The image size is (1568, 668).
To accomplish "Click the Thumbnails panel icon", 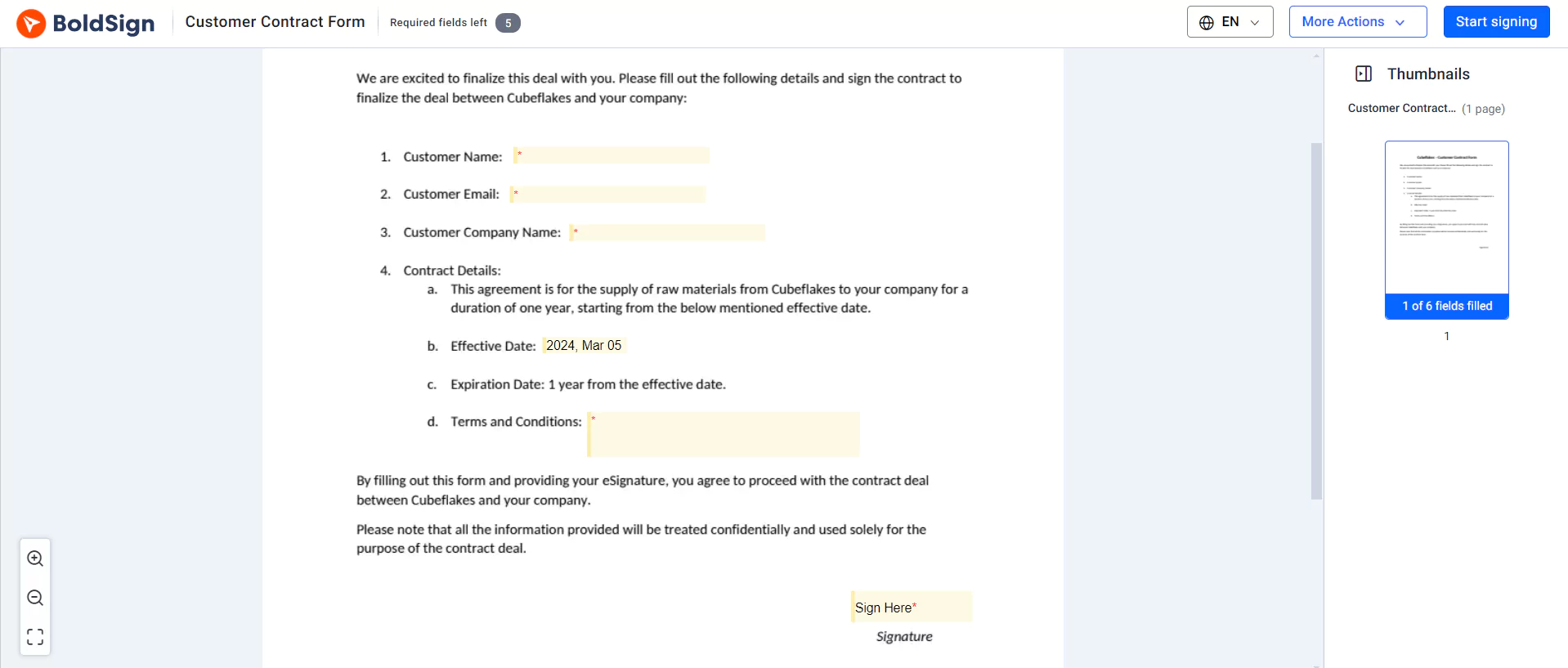I will [1363, 74].
